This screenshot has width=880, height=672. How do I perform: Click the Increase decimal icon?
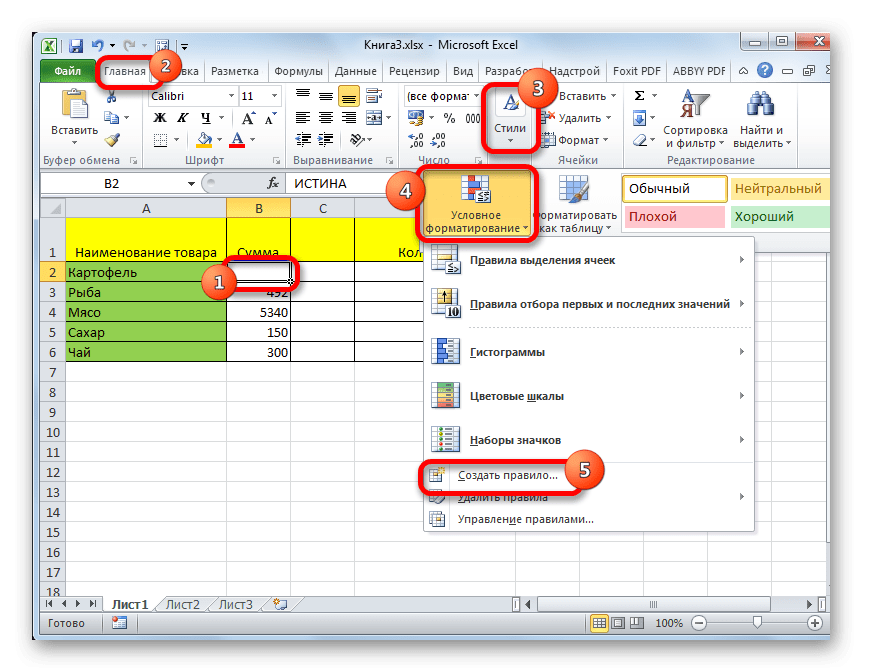click(416, 140)
